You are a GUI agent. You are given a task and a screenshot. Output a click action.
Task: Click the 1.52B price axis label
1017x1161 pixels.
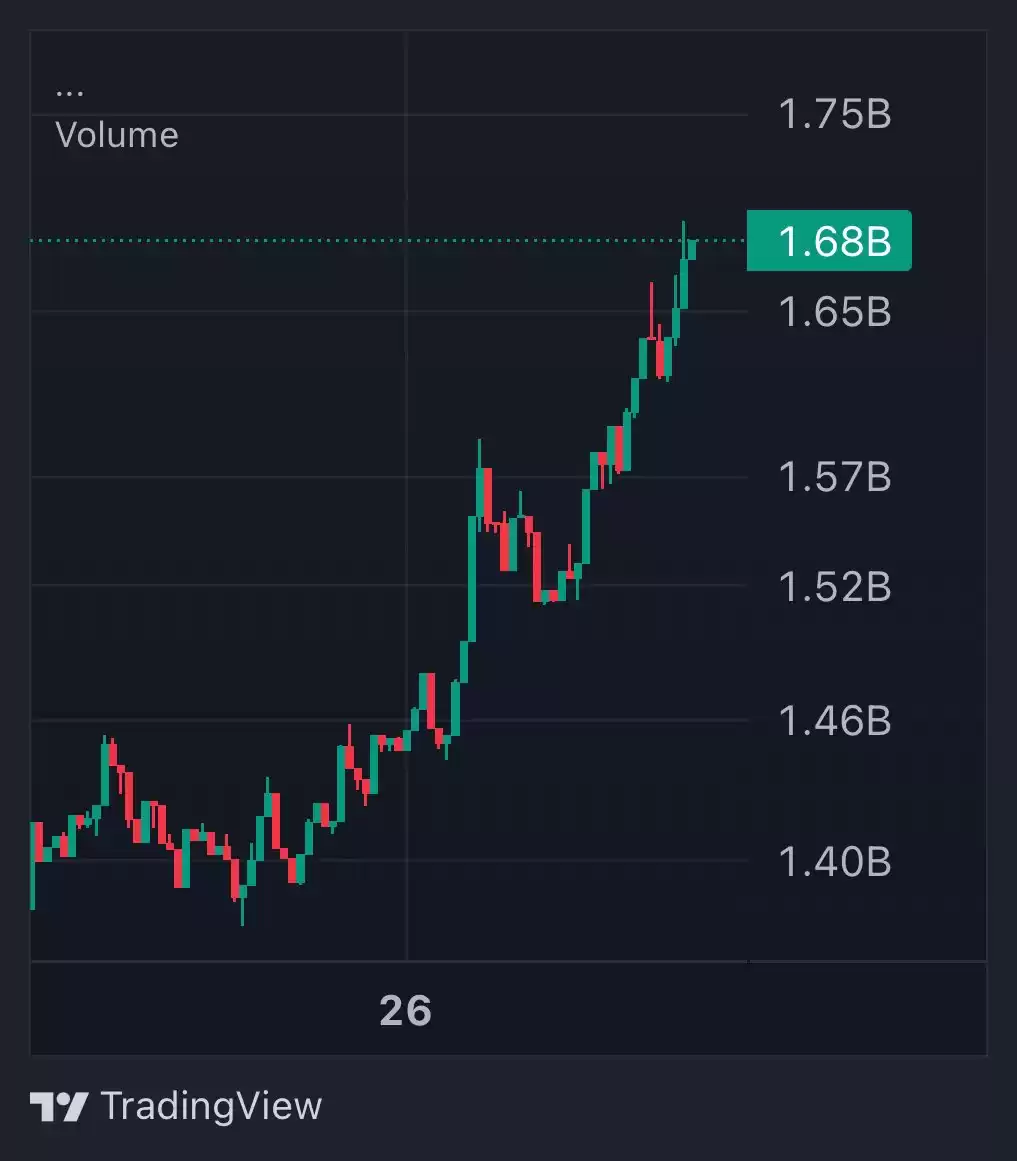click(835, 586)
